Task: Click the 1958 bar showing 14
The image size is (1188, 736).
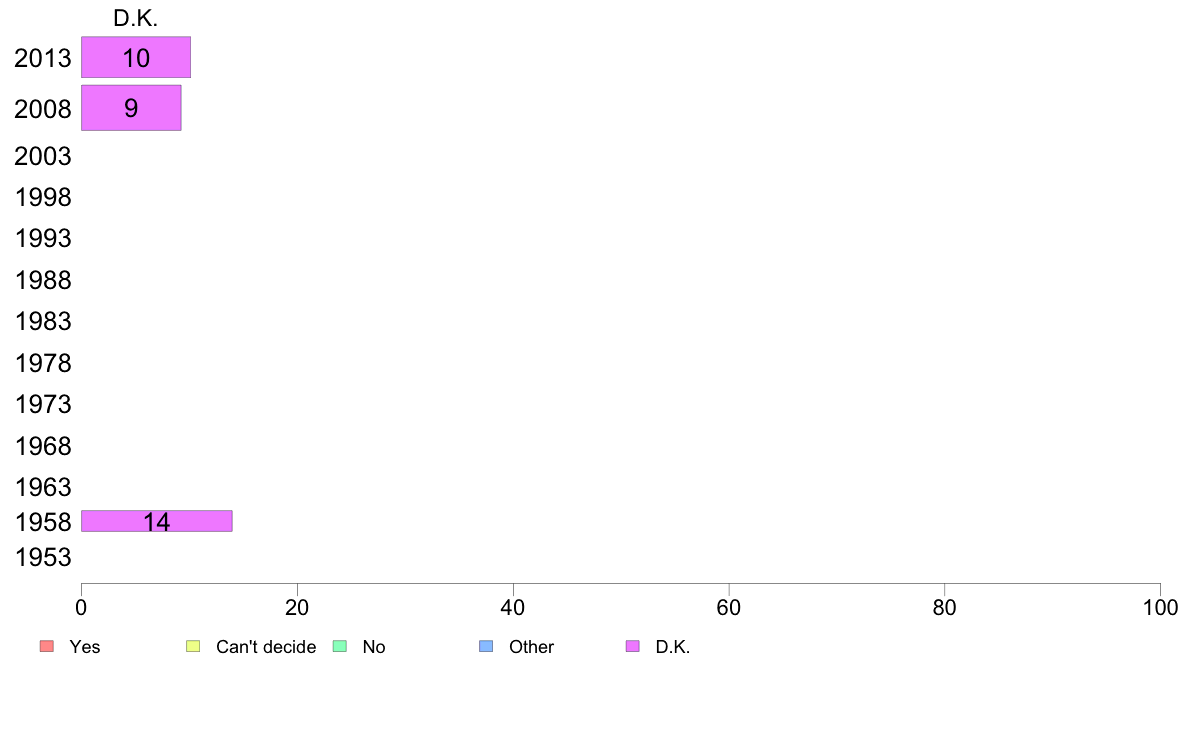Action: 157,521
